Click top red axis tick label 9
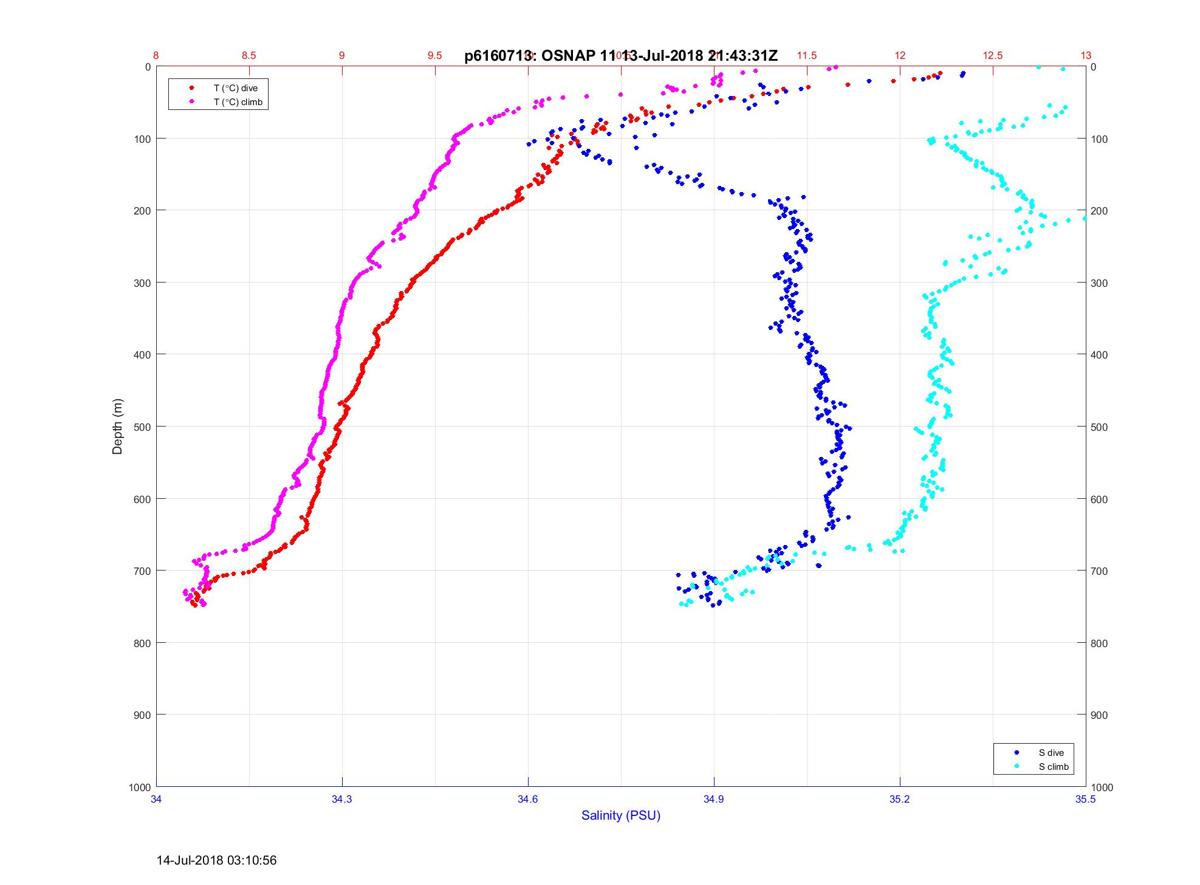Image resolution: width=1200 pixels, height=885 pixels. 342,56
